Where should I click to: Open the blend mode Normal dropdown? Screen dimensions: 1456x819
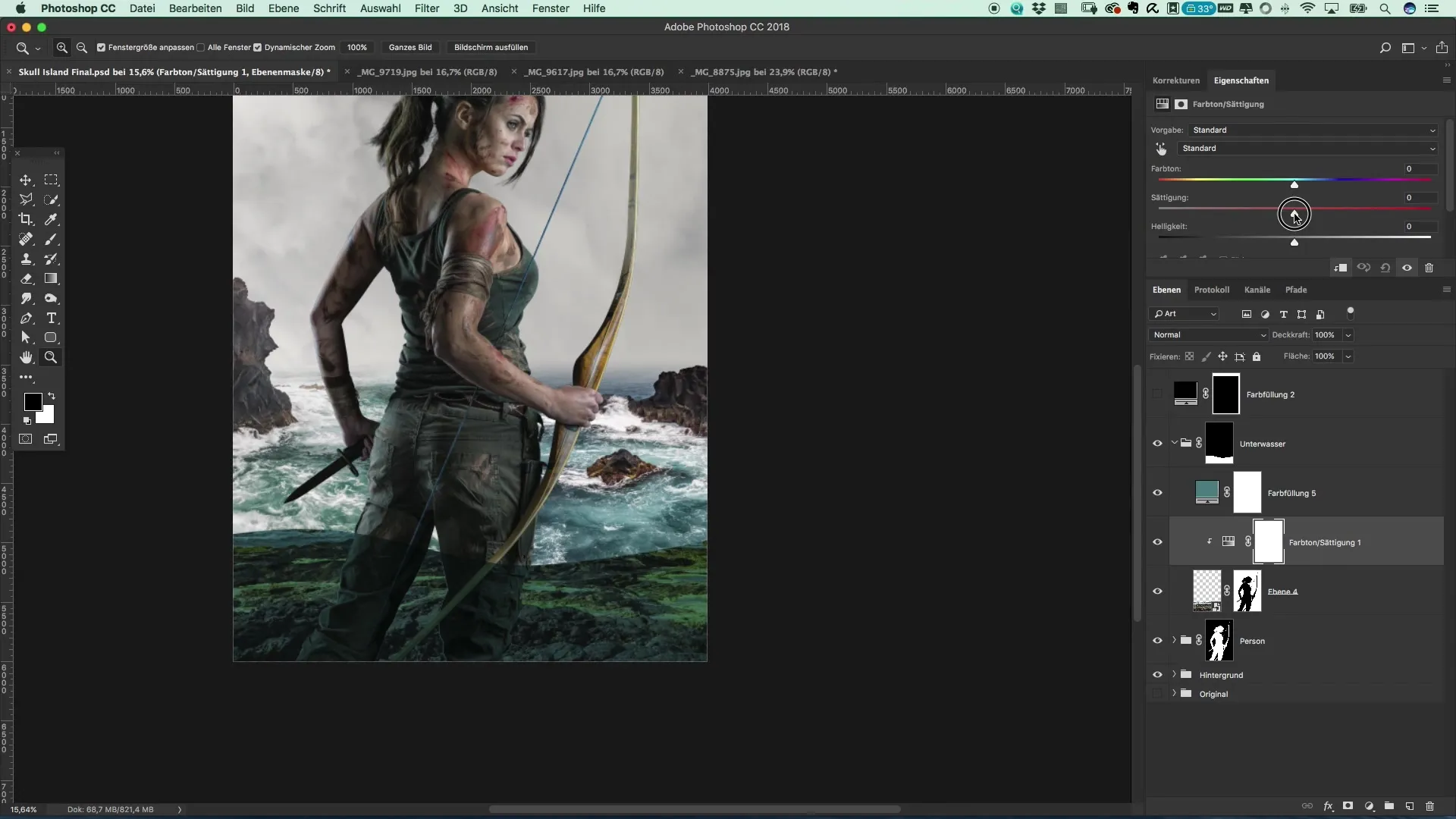[x=1209, y=335]
